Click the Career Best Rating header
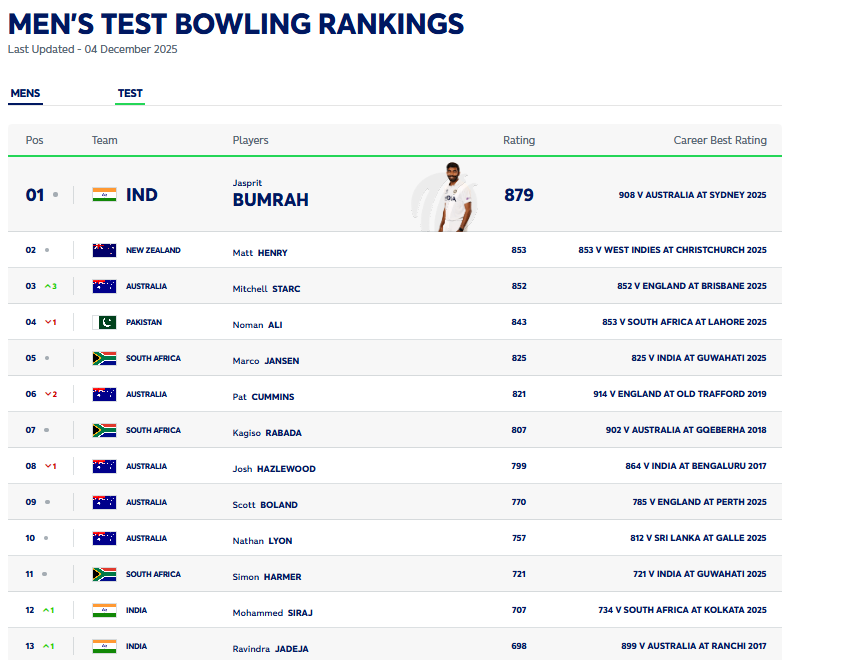Screen dimensions: 854x660 pos(720,141)
